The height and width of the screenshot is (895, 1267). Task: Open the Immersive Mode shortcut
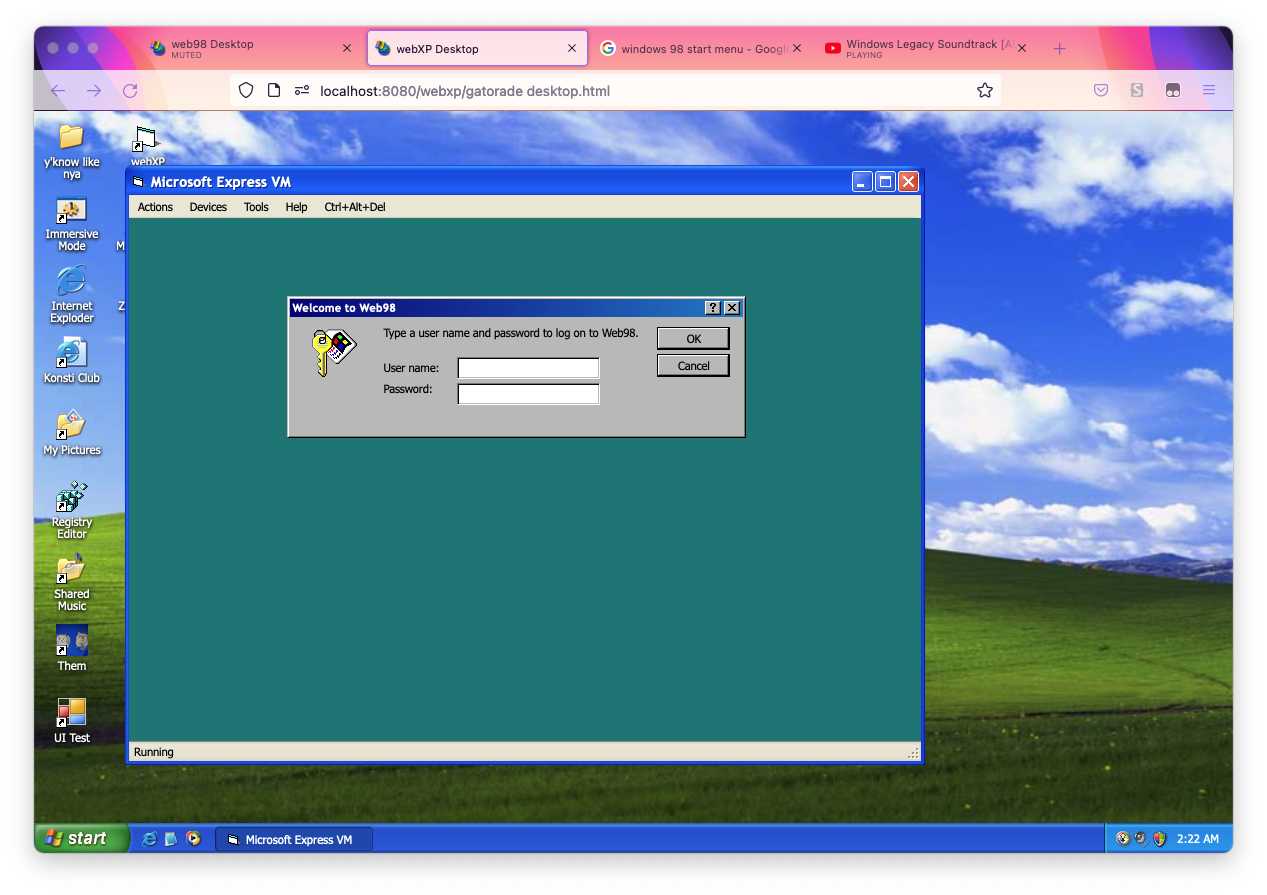(x=71, y=211)
